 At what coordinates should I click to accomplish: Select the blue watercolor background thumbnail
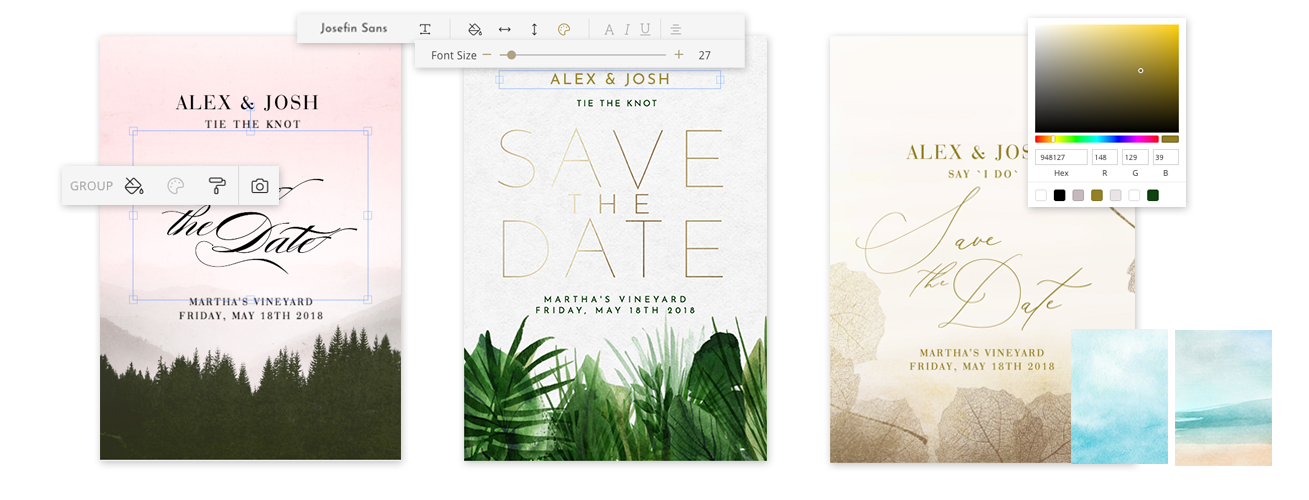click(1119, 397)
